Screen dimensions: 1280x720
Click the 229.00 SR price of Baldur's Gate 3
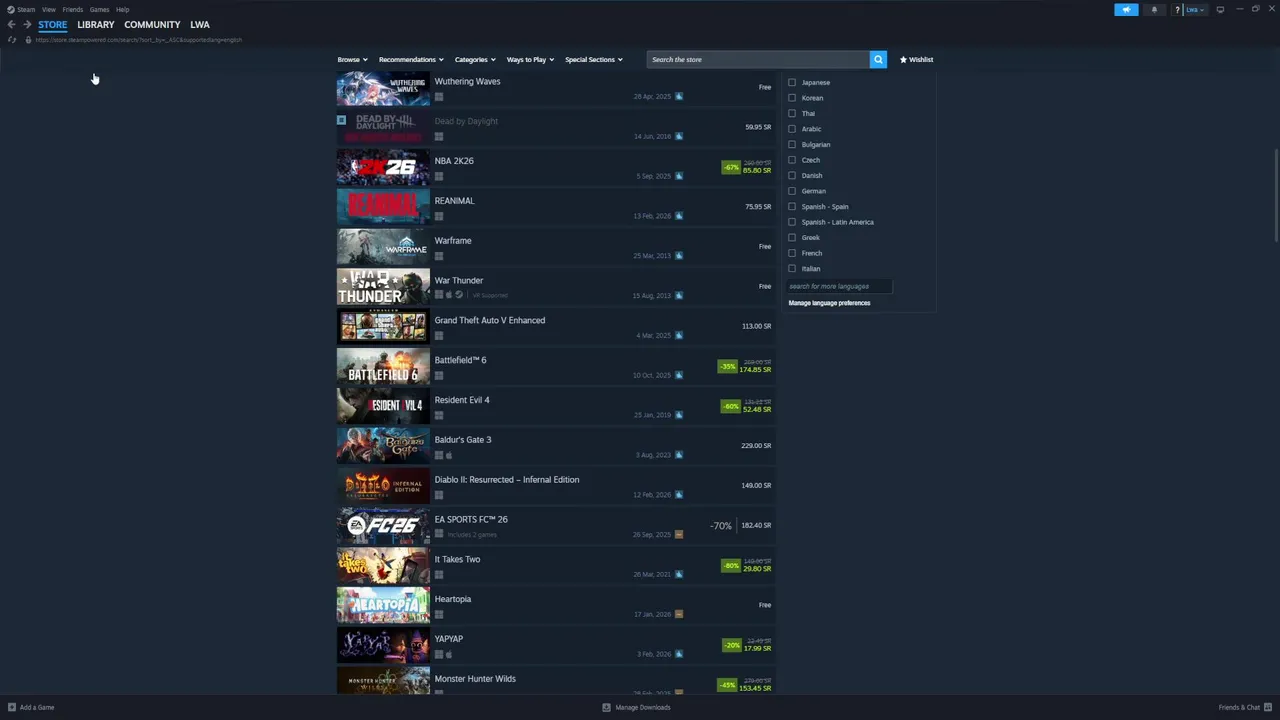[x=756, y=445]
